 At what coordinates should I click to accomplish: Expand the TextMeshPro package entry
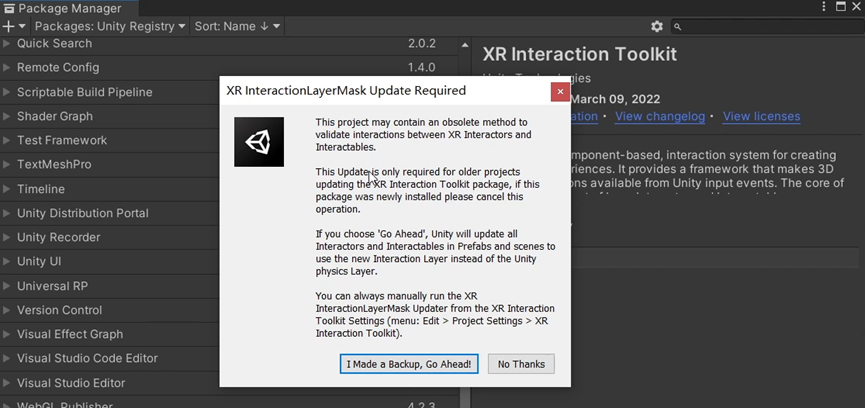tap(7, 165)
